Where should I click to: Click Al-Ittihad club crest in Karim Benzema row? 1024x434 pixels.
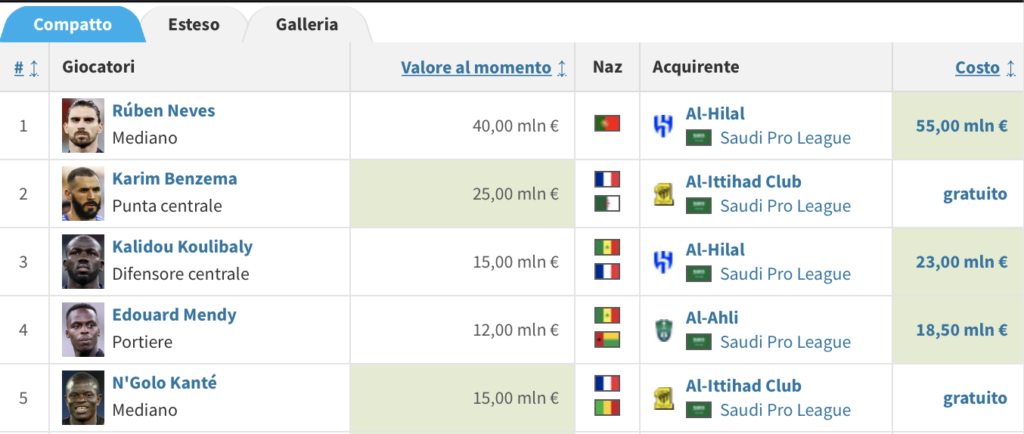coord(663,193)
